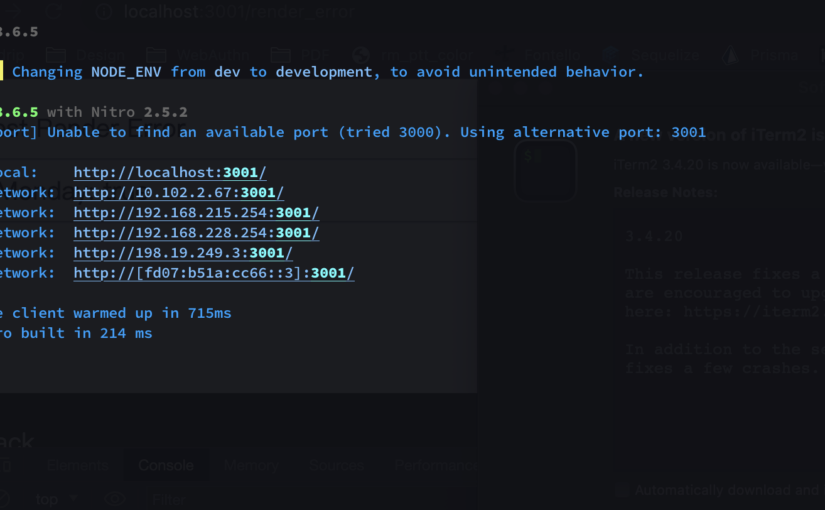Image resolution: width=825 pixels, height=510 pixels.
Task: Click the localhost address bar
Action: pos(240,12)
